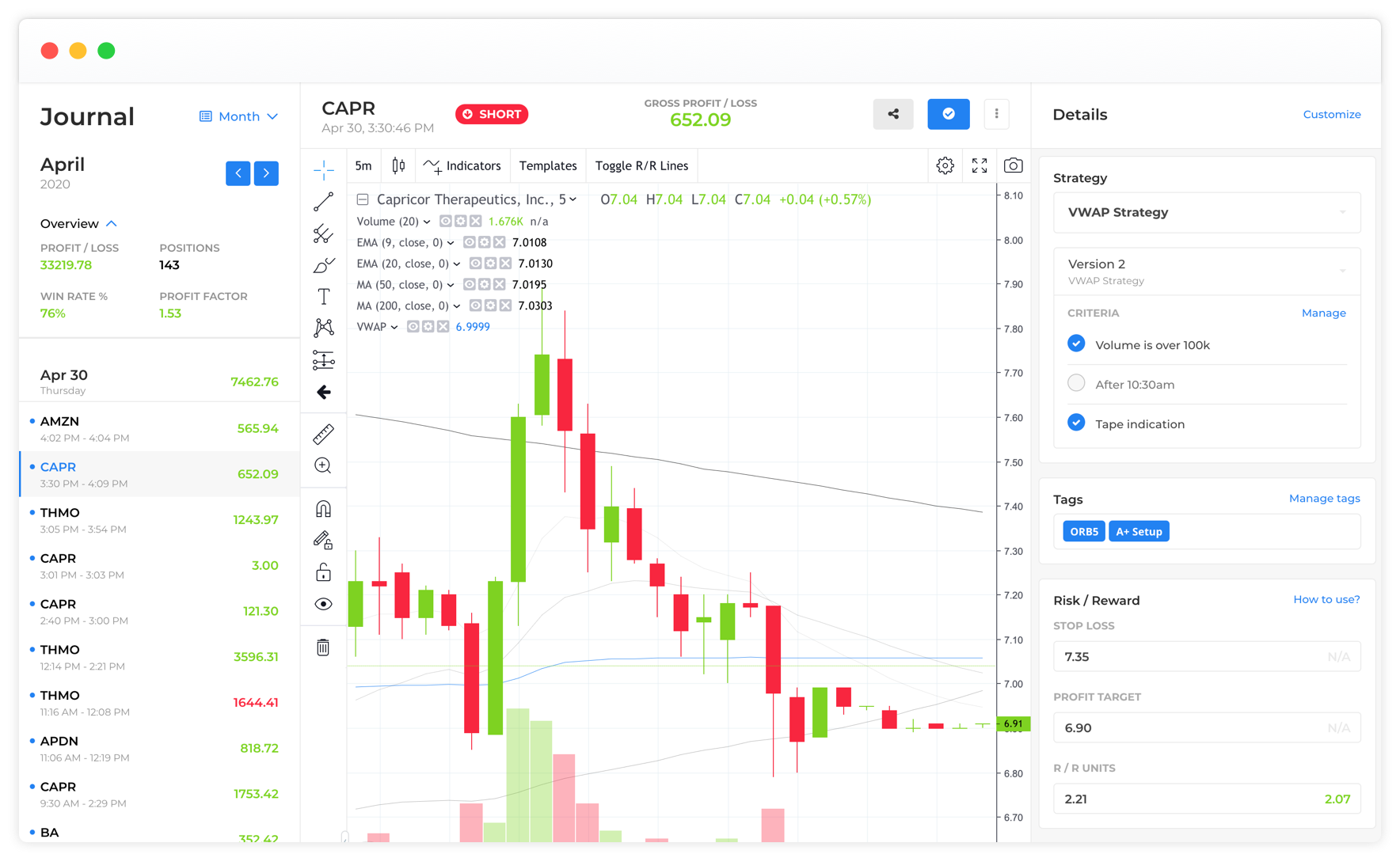
Task: Click Toggle R/R Lines
Action: [x=641, y=165]
